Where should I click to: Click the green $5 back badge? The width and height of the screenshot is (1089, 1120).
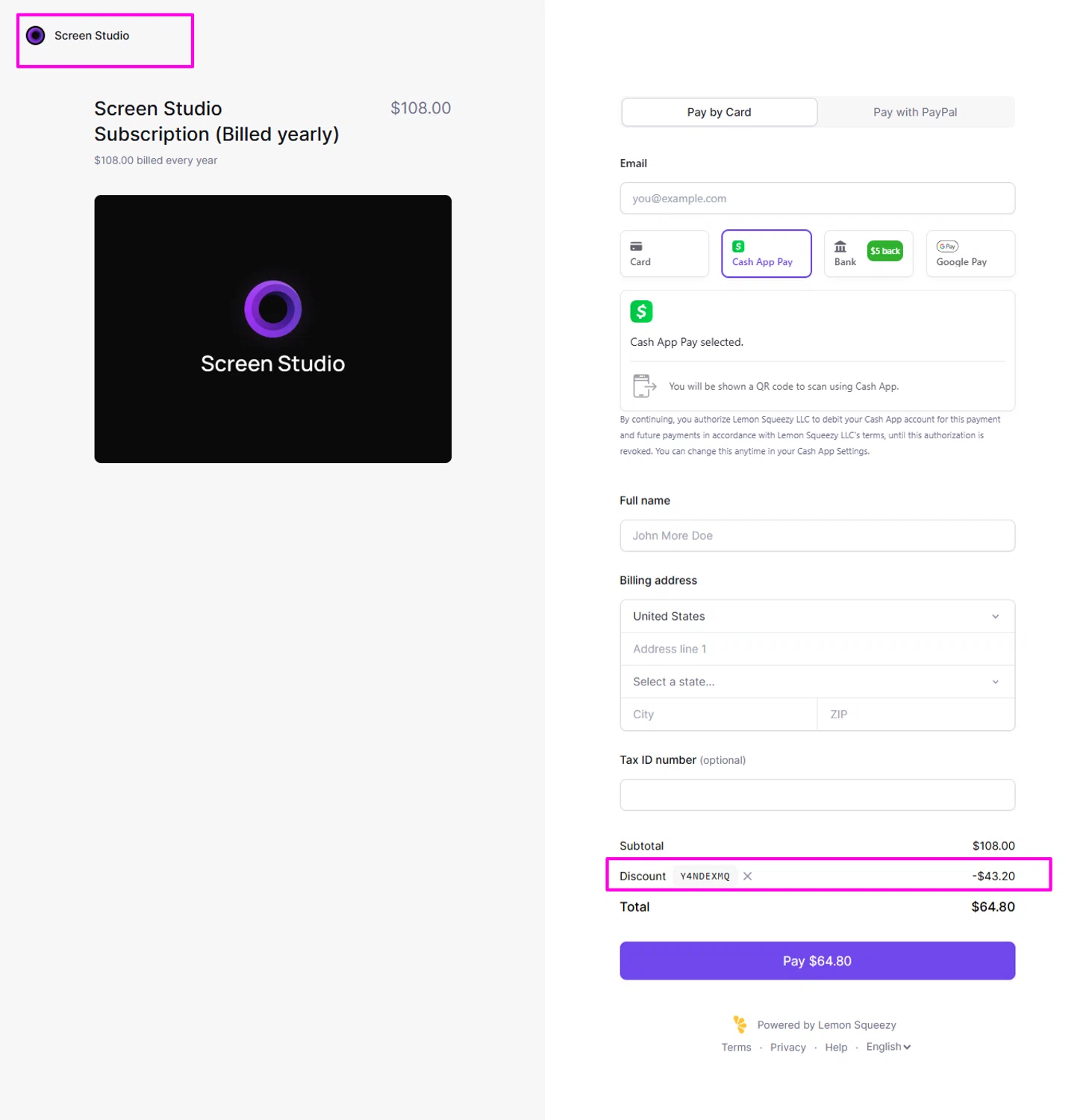coord(884,251)
